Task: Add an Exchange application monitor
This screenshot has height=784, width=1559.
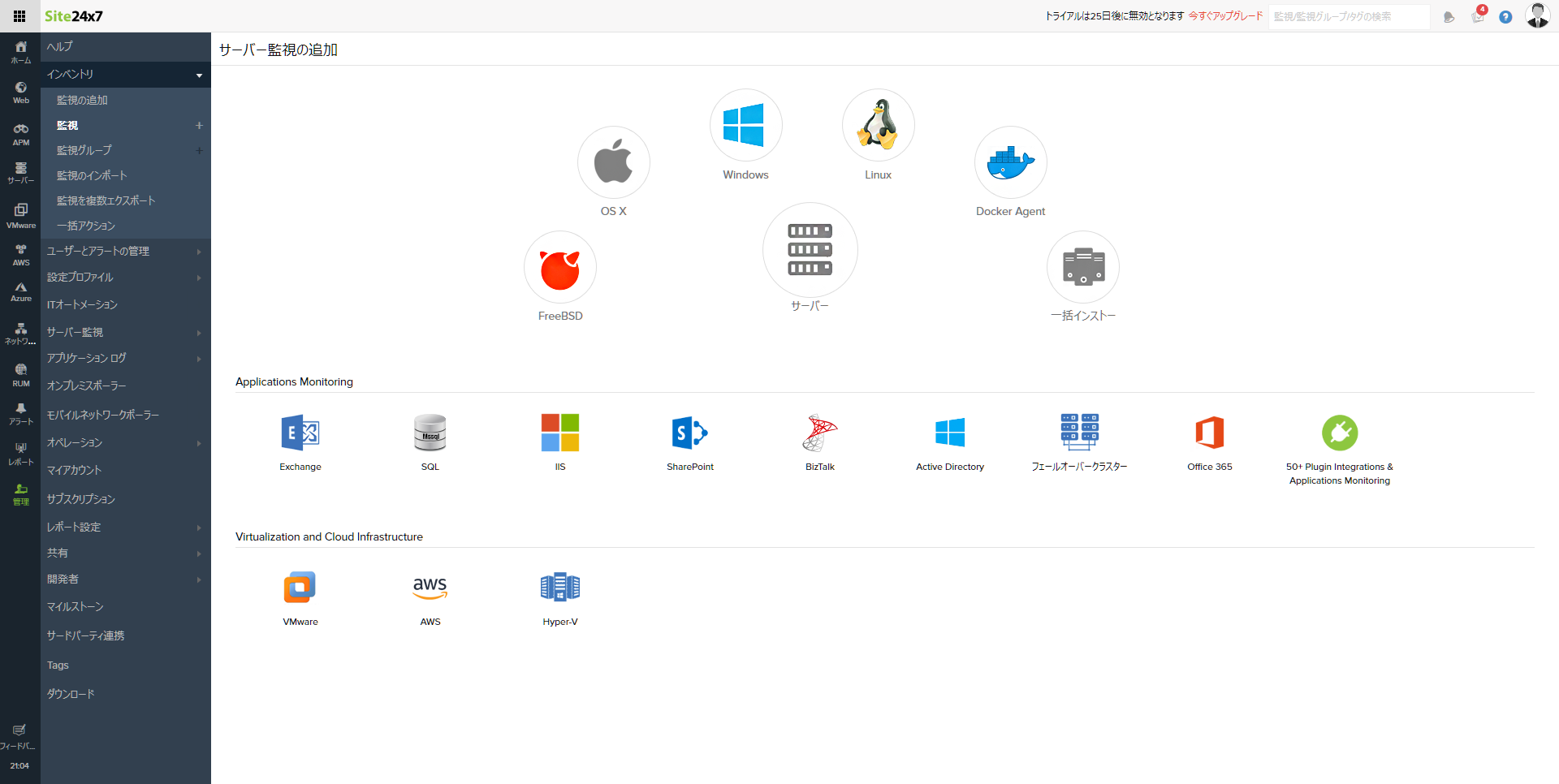Action: pyautogui.click(x=300, y=433)
